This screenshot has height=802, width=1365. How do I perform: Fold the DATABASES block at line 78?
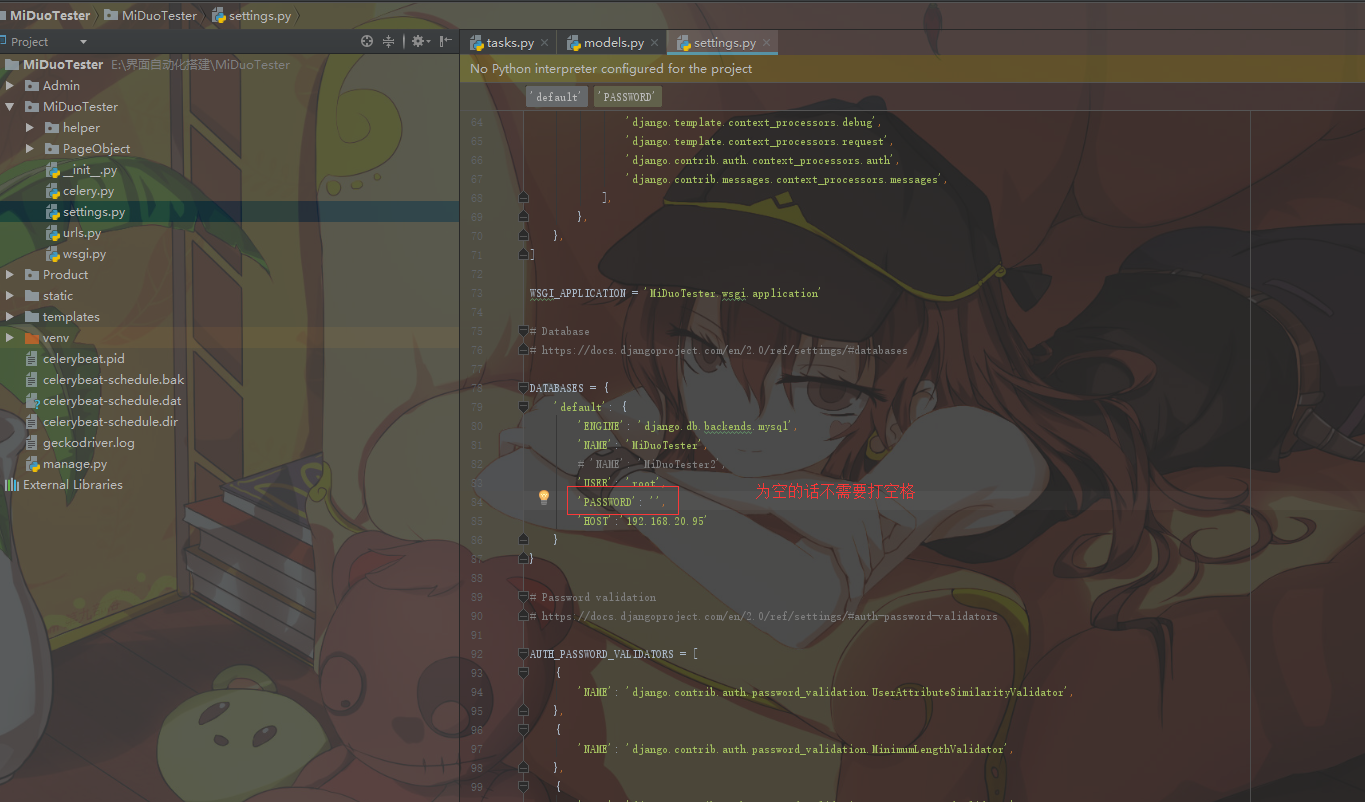523,388
